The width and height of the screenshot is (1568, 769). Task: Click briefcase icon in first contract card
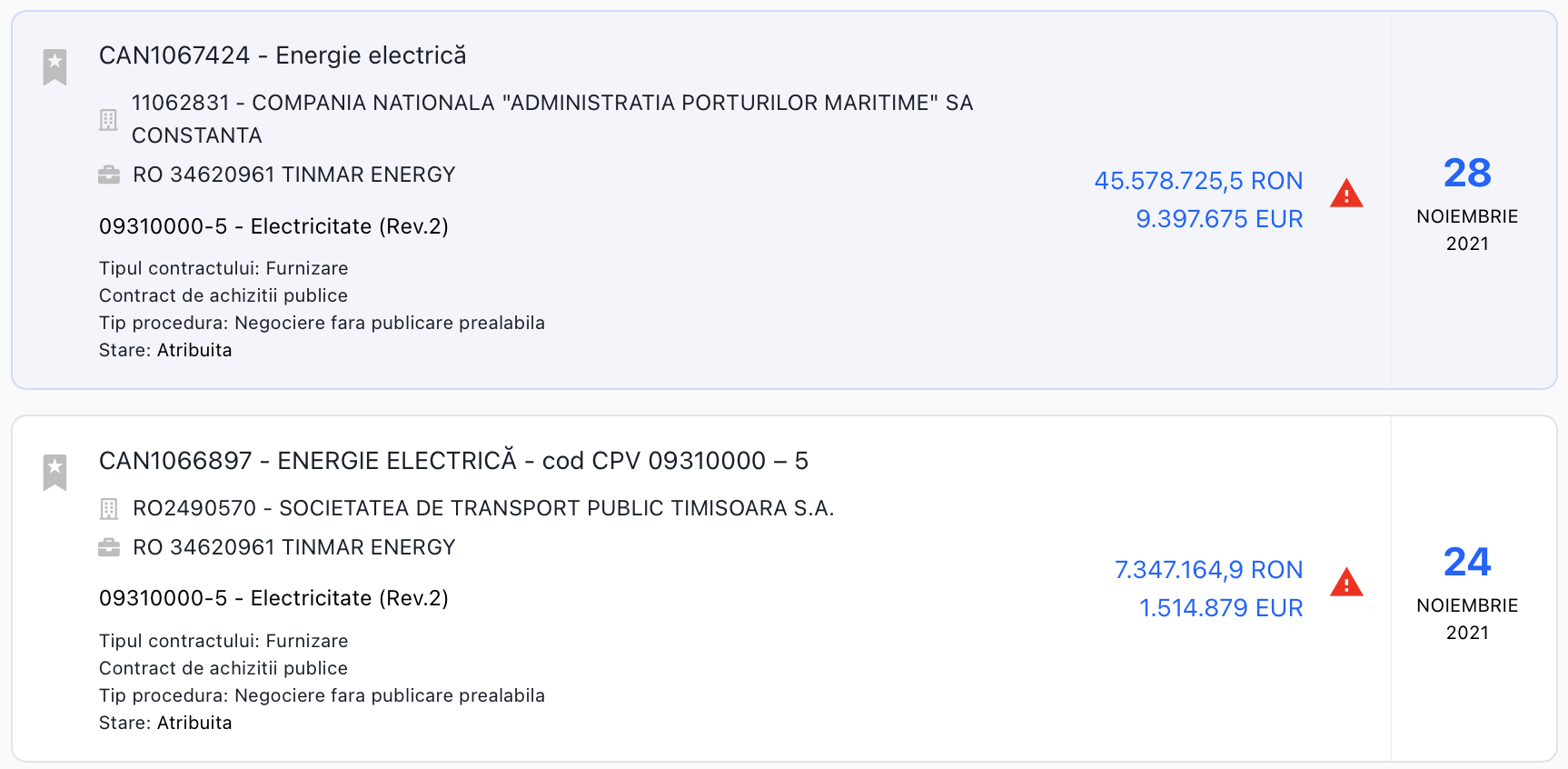click(x=109, y=175)
